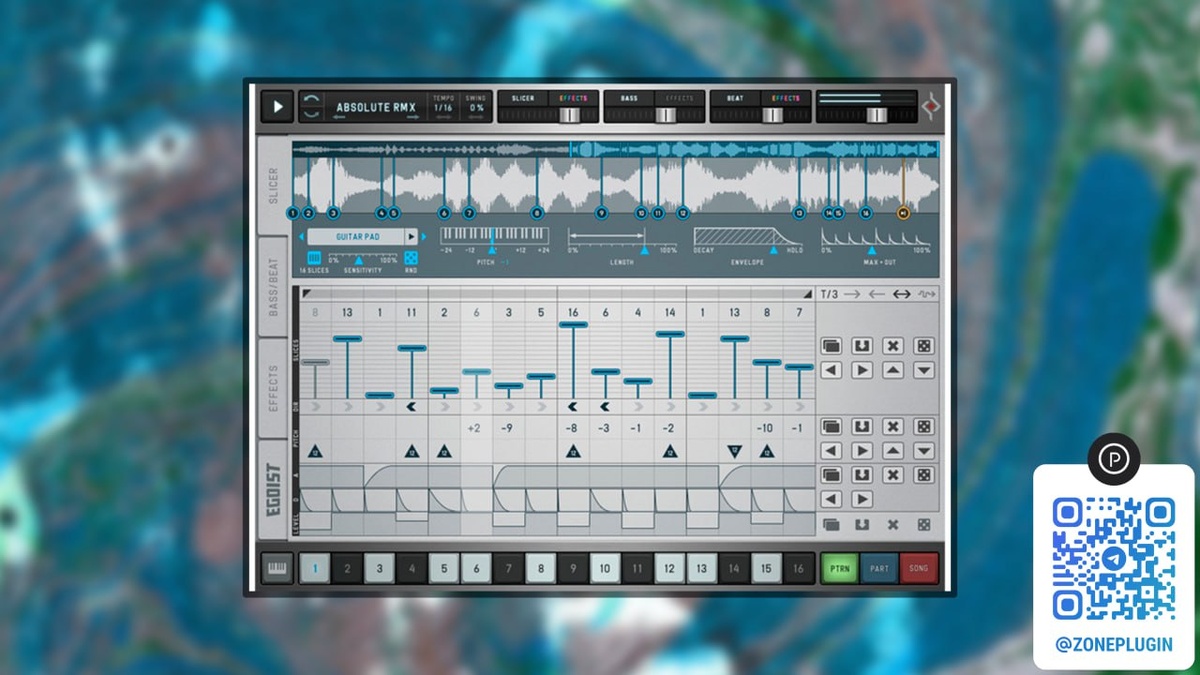Shift Slices row right

(x=862, y=370)
